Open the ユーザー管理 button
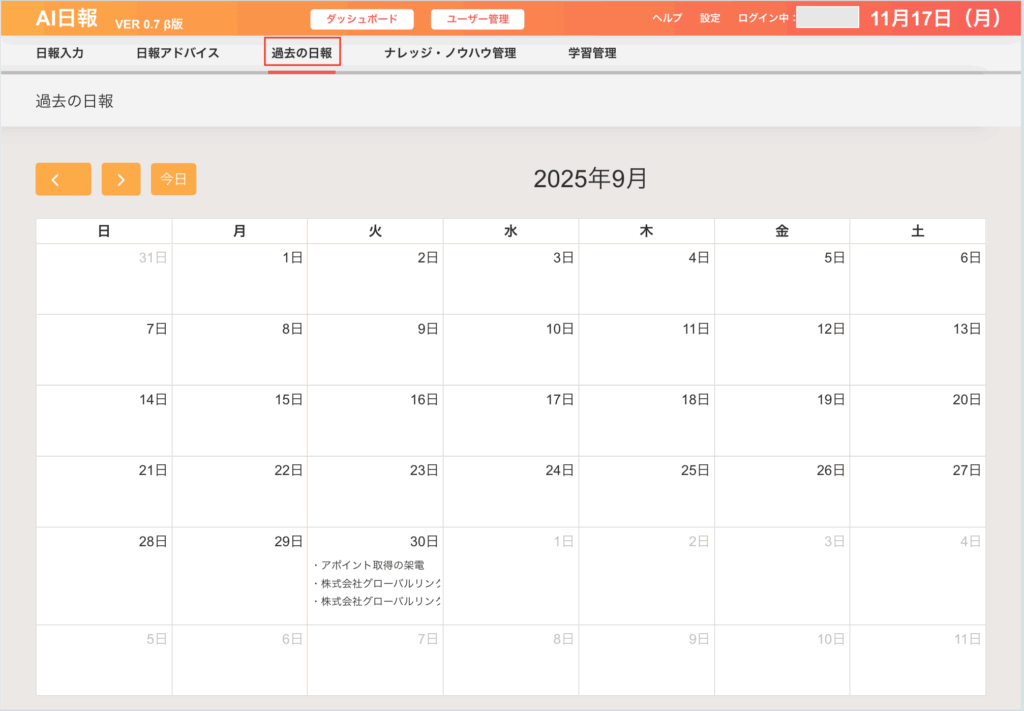Viewport: 1024px width, 711px height. tap(477, 19)
